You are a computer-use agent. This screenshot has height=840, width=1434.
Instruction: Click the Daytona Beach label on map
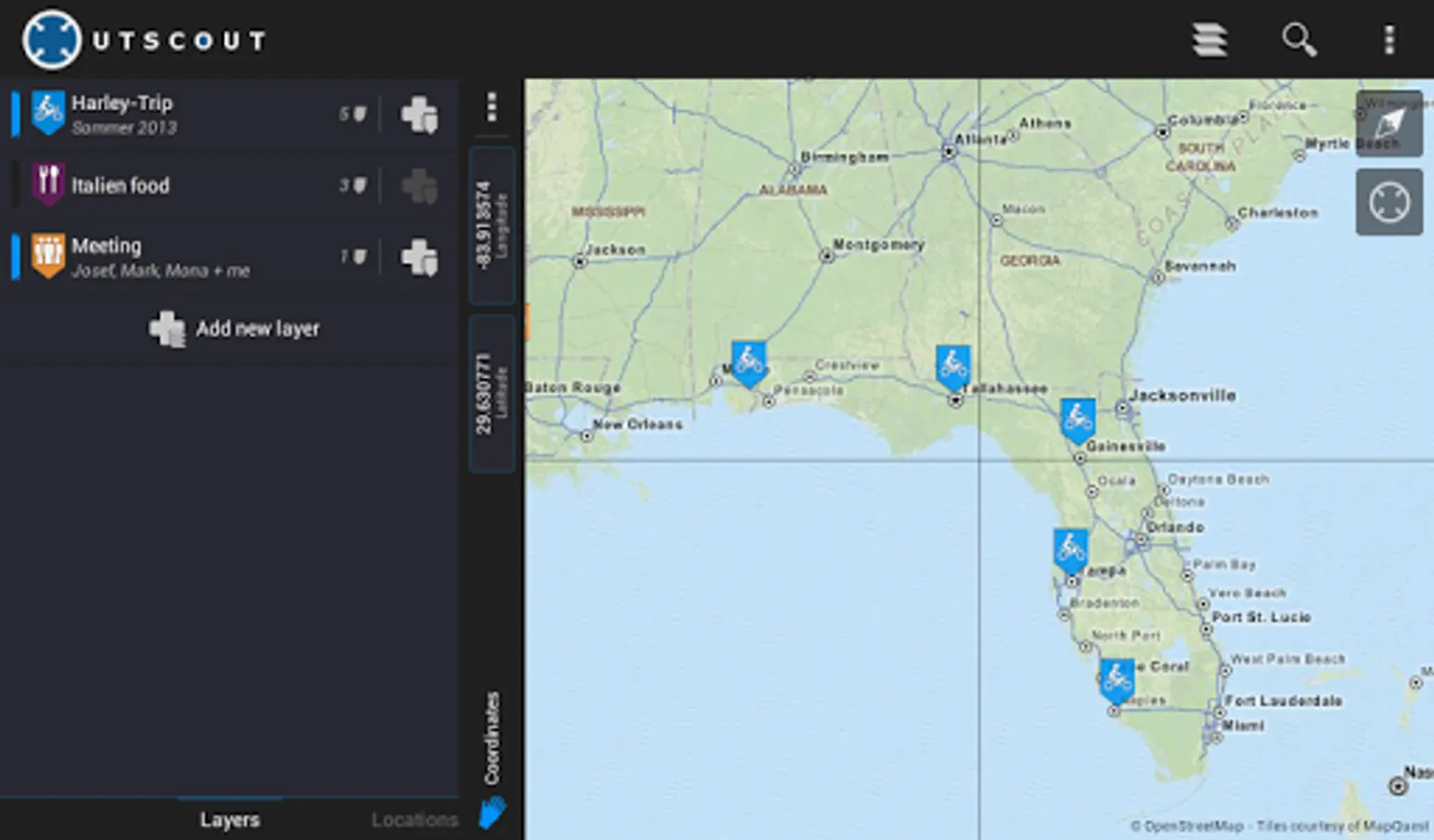(1218, 480)
